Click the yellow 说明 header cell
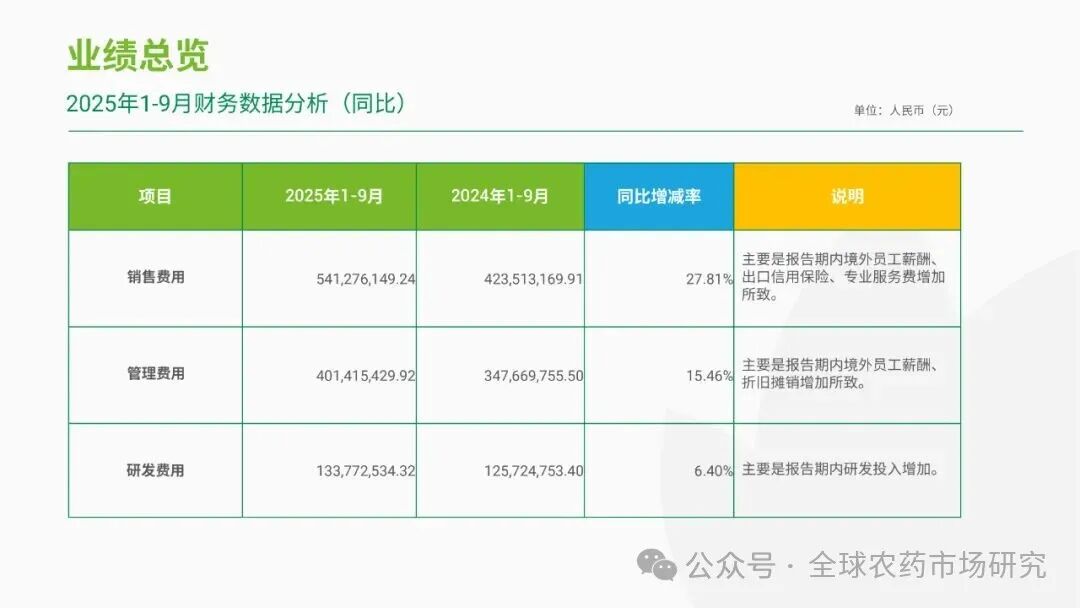 (x=847, y=196)
